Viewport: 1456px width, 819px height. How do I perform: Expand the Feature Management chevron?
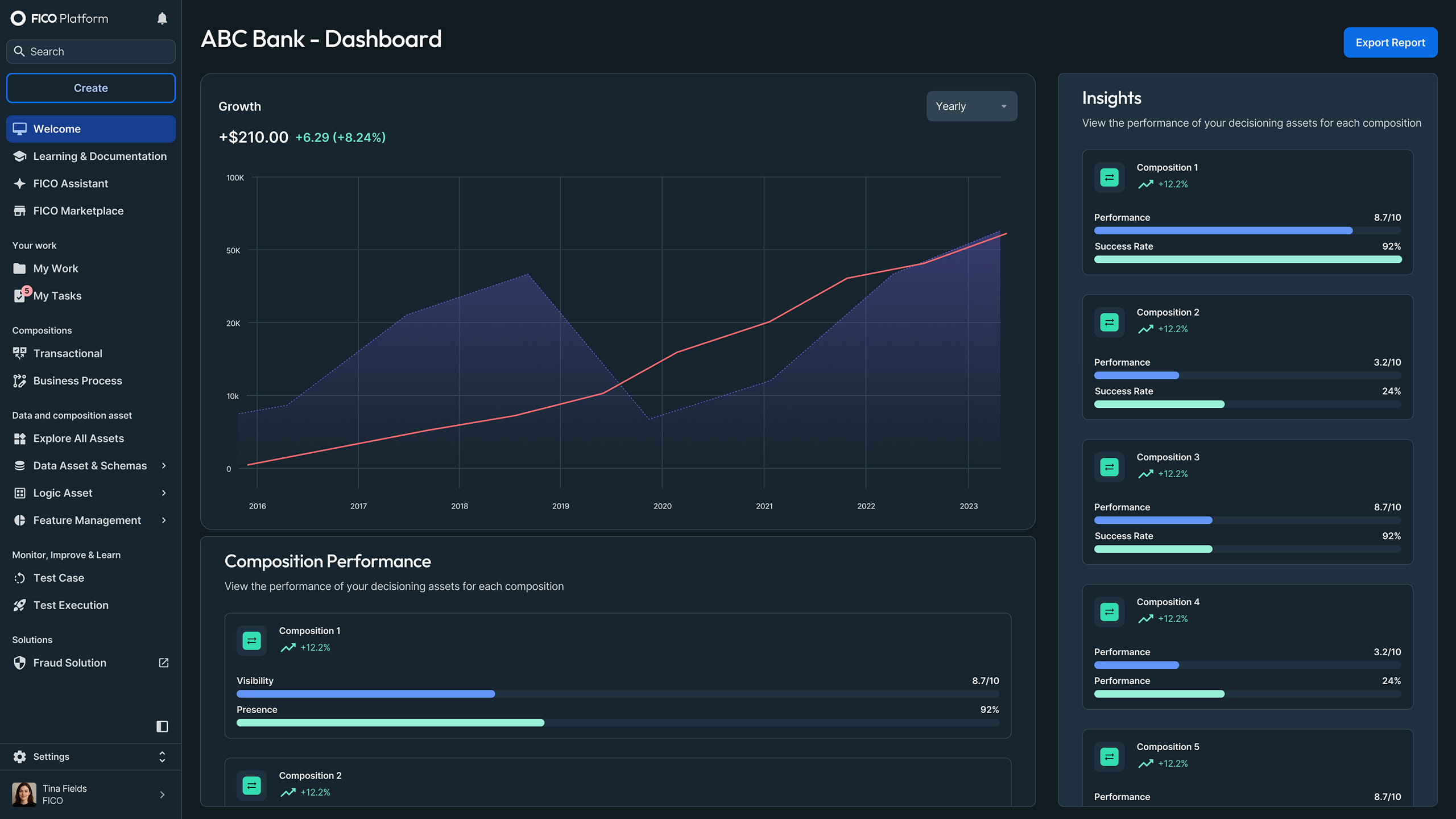tap(164, 520)
